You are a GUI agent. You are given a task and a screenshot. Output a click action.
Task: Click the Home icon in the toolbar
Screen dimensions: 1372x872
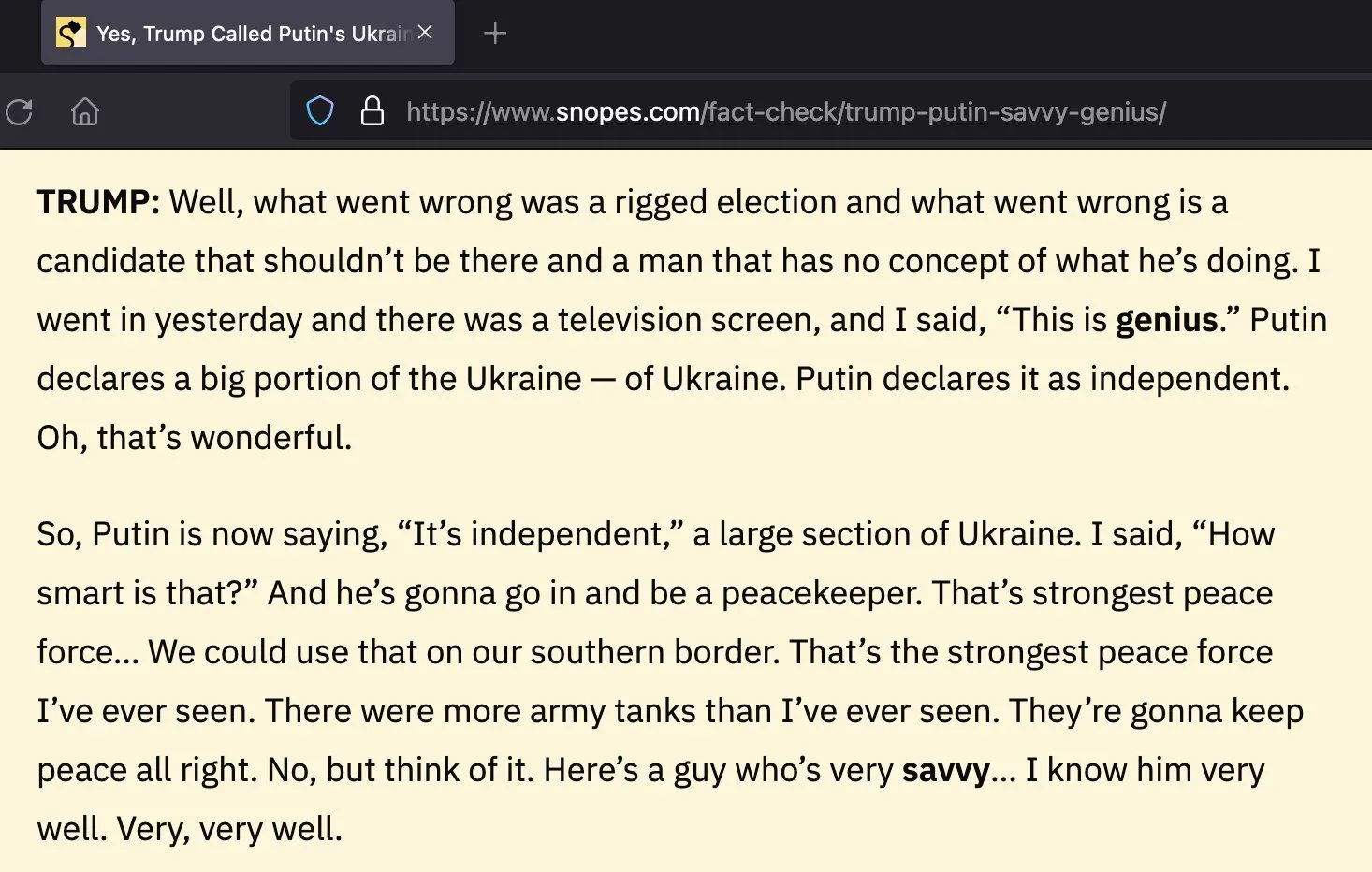pos(85,112)
